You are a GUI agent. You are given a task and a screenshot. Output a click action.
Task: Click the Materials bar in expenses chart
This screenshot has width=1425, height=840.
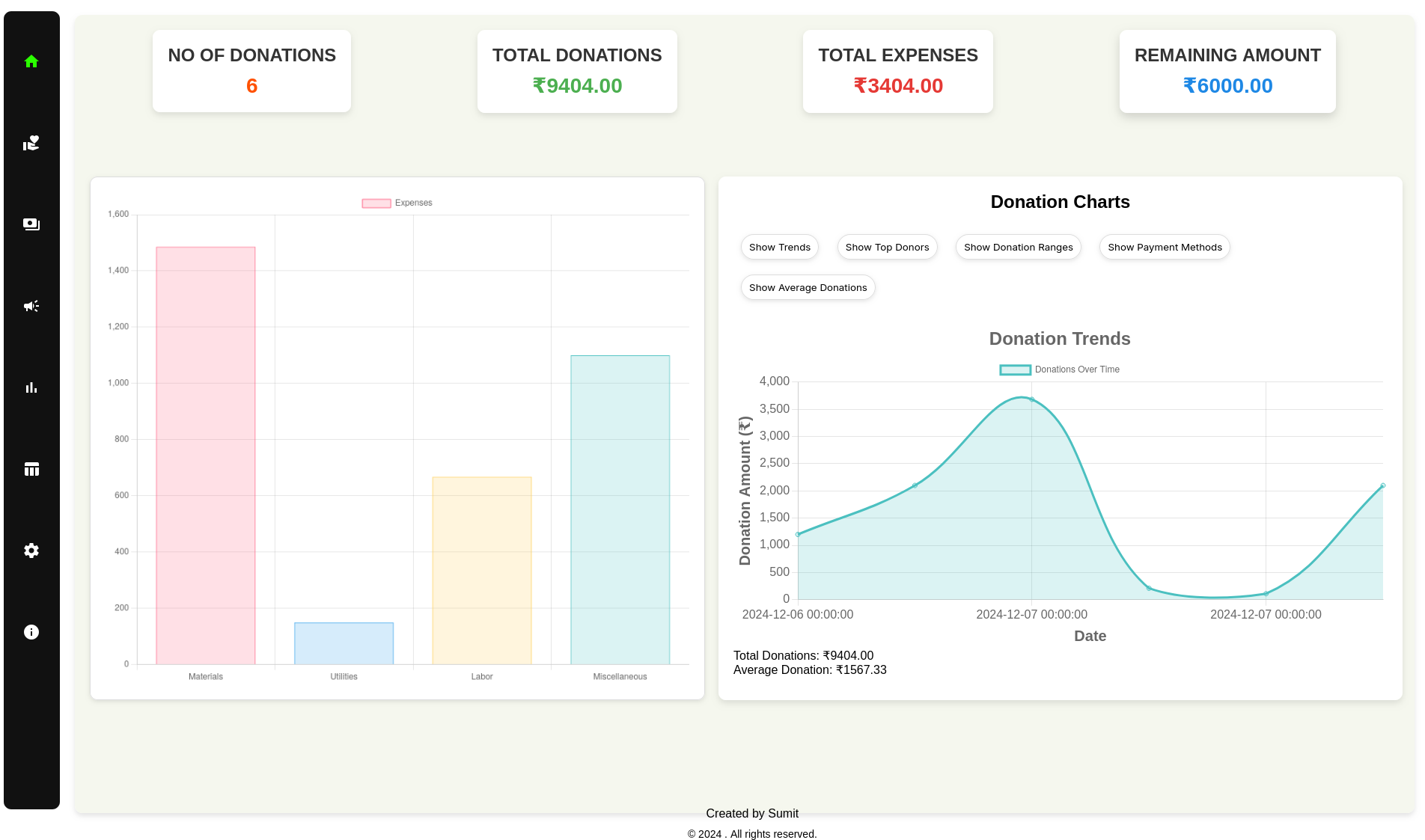(x=206, y=455)
